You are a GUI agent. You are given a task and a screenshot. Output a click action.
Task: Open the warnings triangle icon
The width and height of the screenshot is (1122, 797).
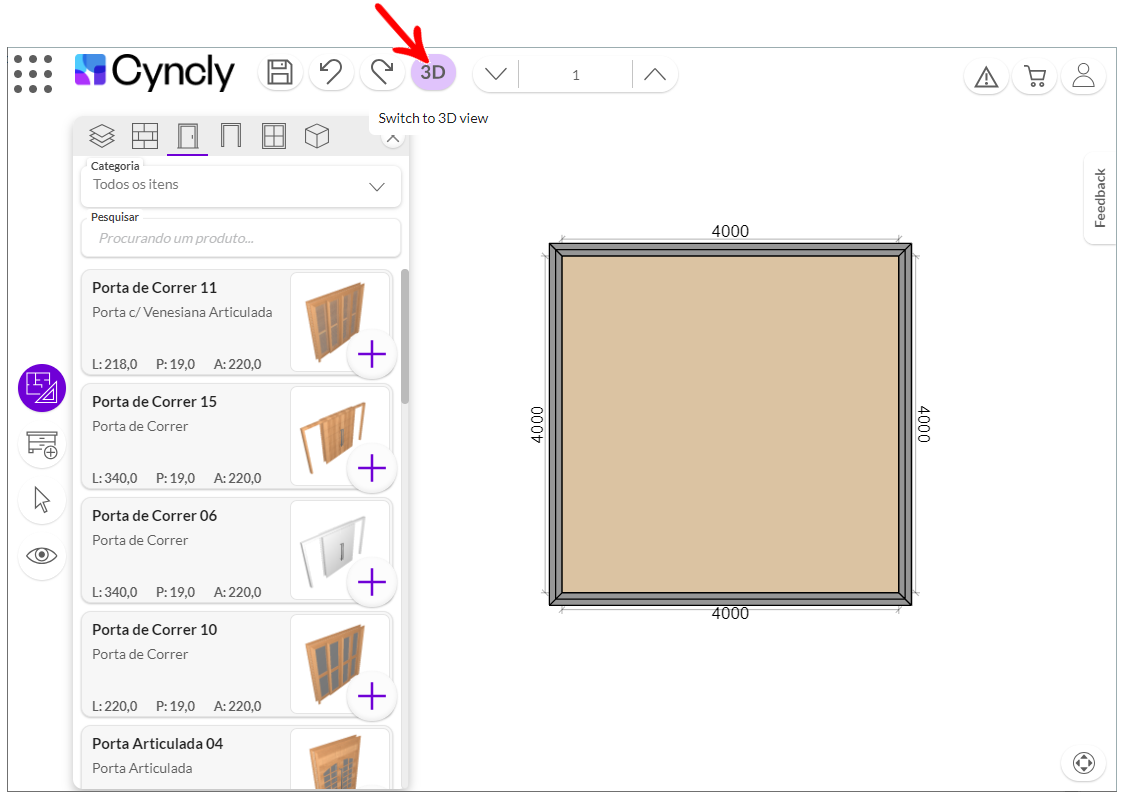986,76
